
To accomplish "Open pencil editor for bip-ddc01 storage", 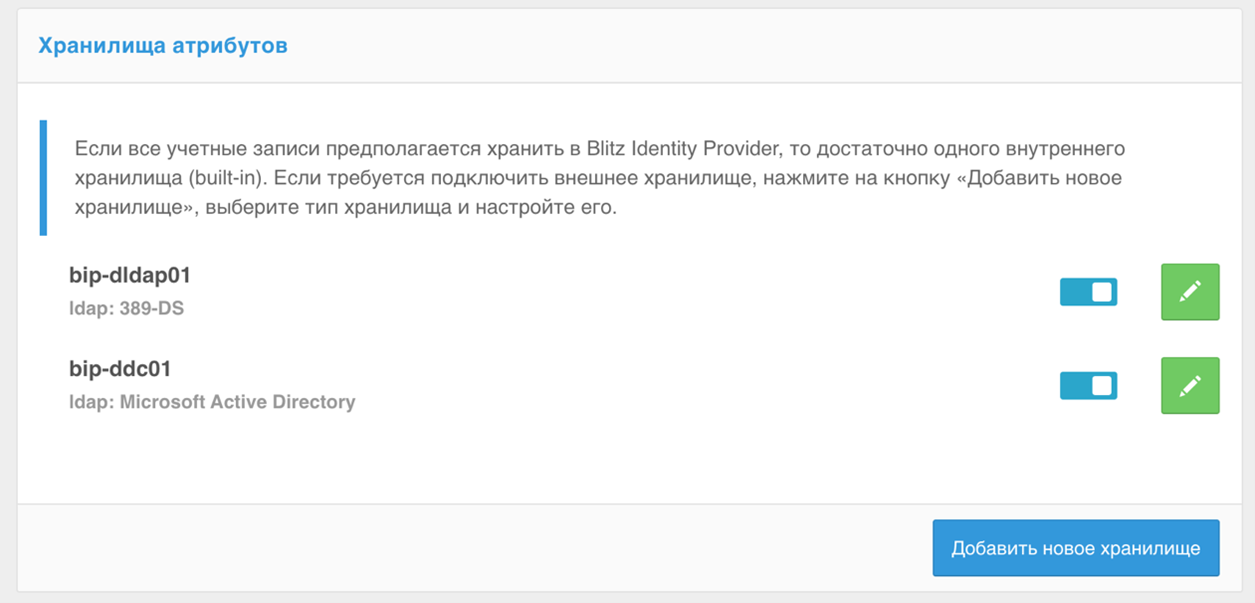I will pos(1190,385).
